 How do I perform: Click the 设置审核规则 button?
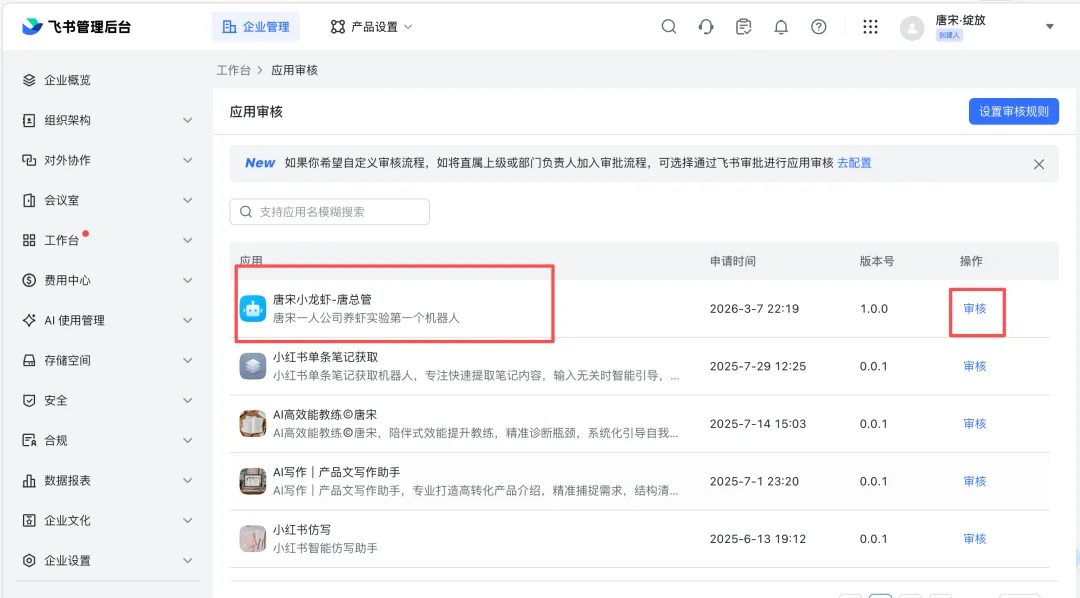click(1014, 112)
